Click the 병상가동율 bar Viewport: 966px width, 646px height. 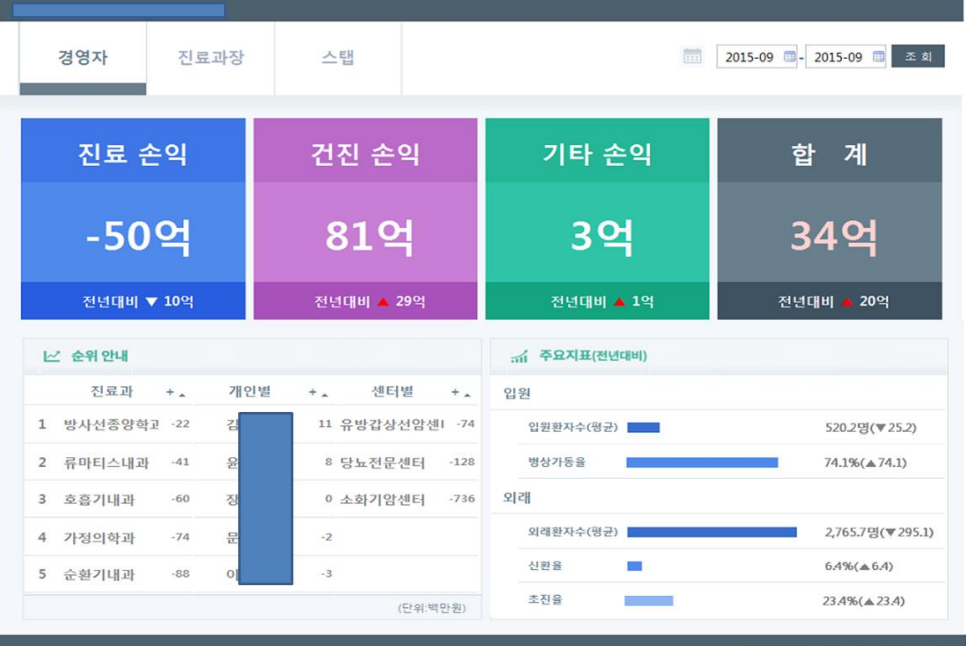(x=702, y=462)
